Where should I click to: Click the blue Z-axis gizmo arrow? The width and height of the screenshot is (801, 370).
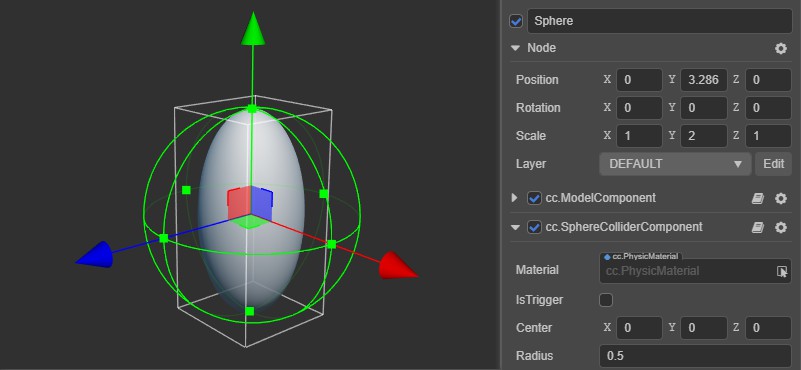(x=95, y=254)
